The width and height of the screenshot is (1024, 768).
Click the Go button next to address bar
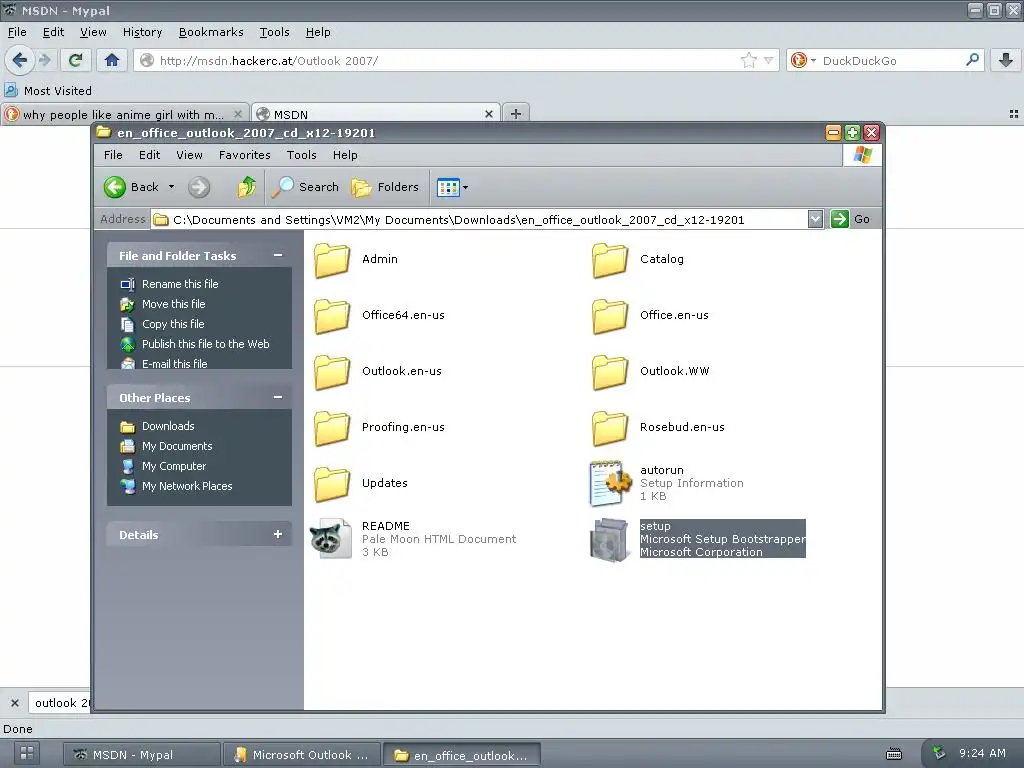pyautogui.click(x=850, y=219)
